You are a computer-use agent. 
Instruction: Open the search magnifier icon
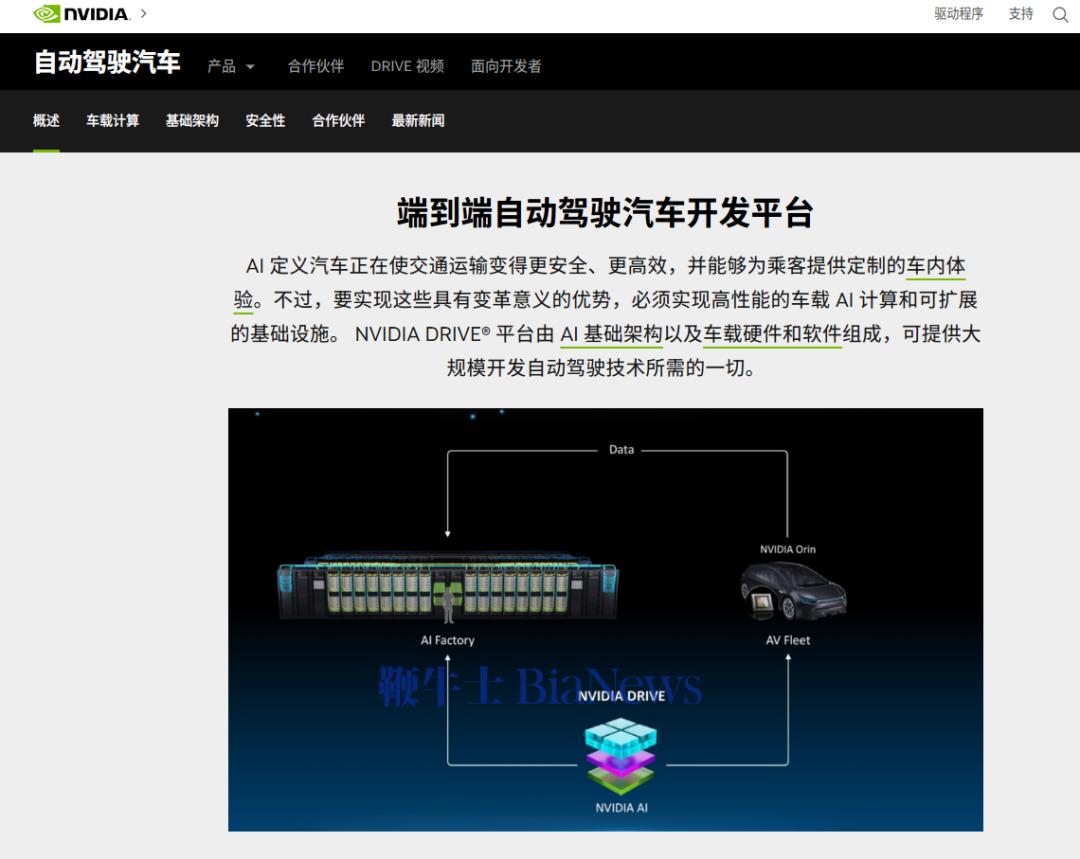tap(1060, 14)
